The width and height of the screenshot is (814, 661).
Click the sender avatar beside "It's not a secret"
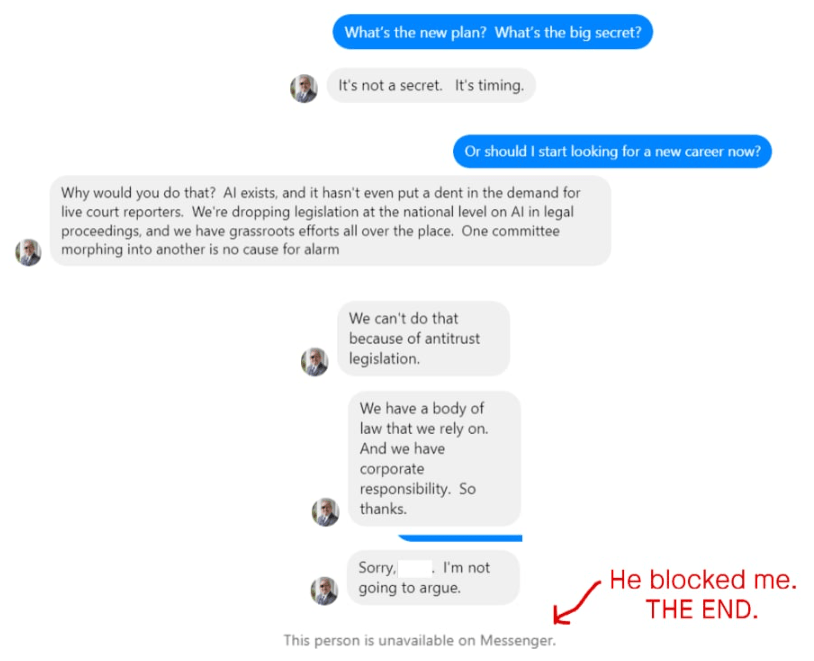[304, 88]
